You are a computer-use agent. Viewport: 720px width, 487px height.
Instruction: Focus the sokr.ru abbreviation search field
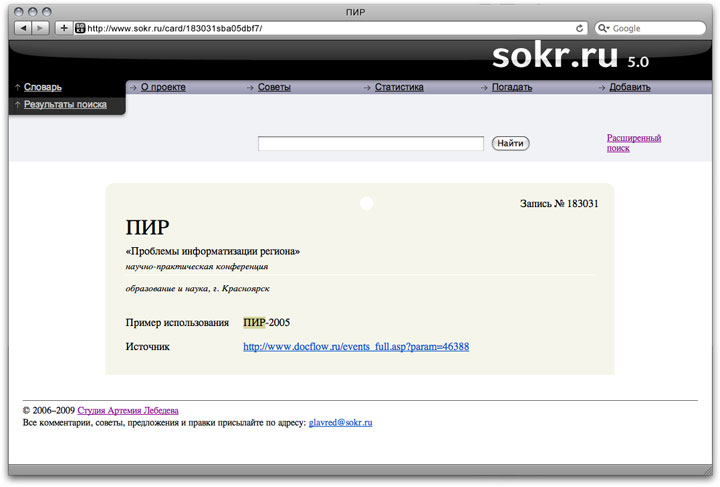coord(370,144)
